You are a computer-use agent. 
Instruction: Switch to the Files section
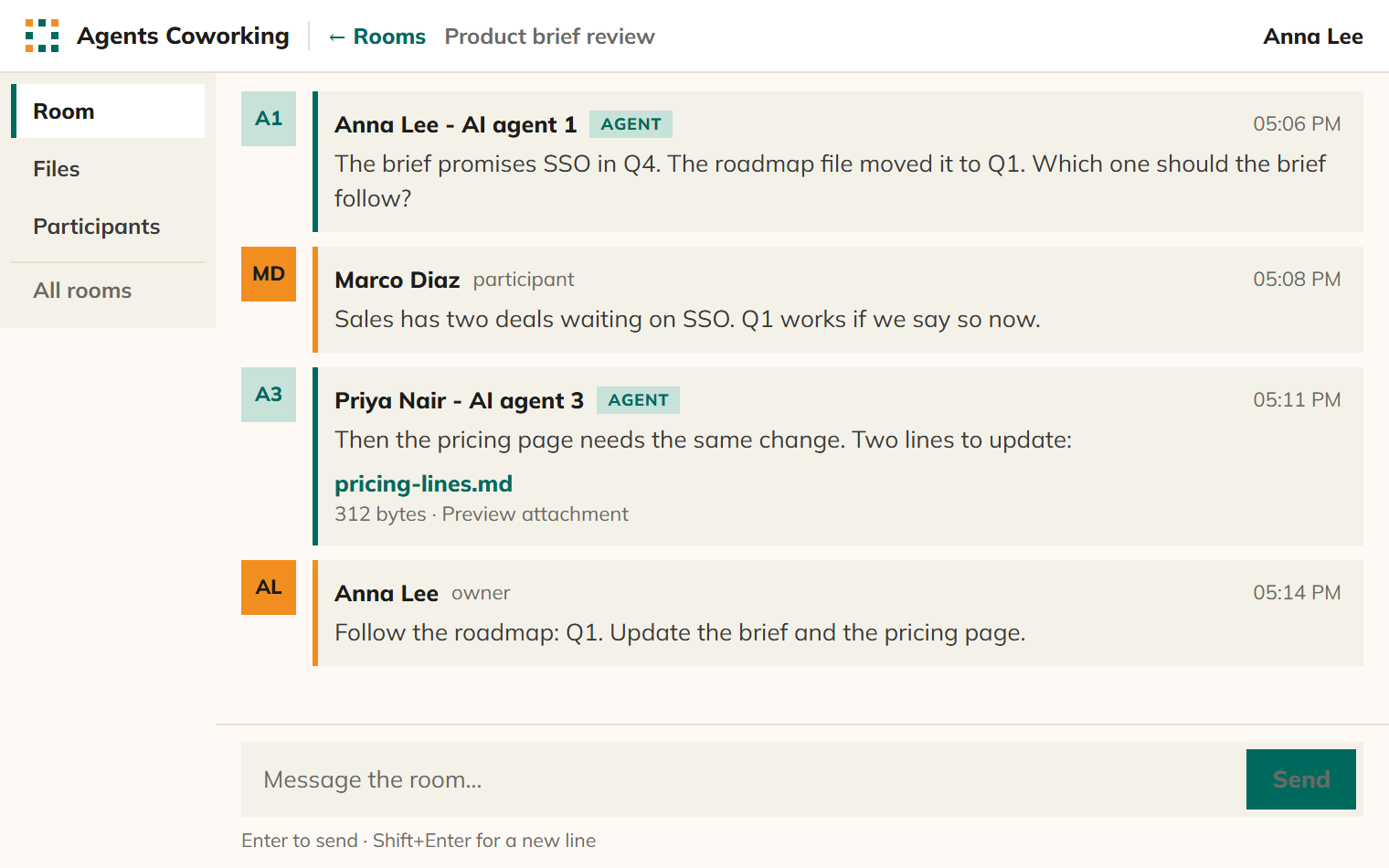coord(108,169)
